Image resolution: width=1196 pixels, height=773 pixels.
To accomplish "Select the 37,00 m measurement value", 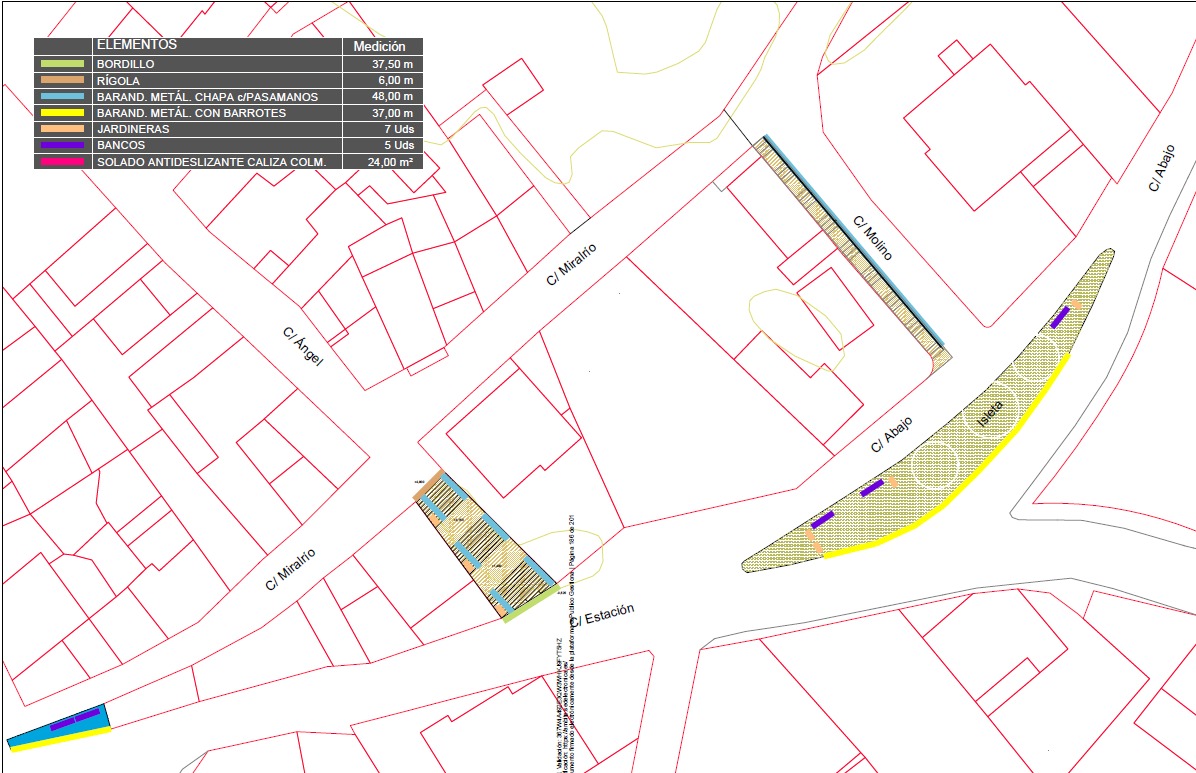I will coord(392,113).
